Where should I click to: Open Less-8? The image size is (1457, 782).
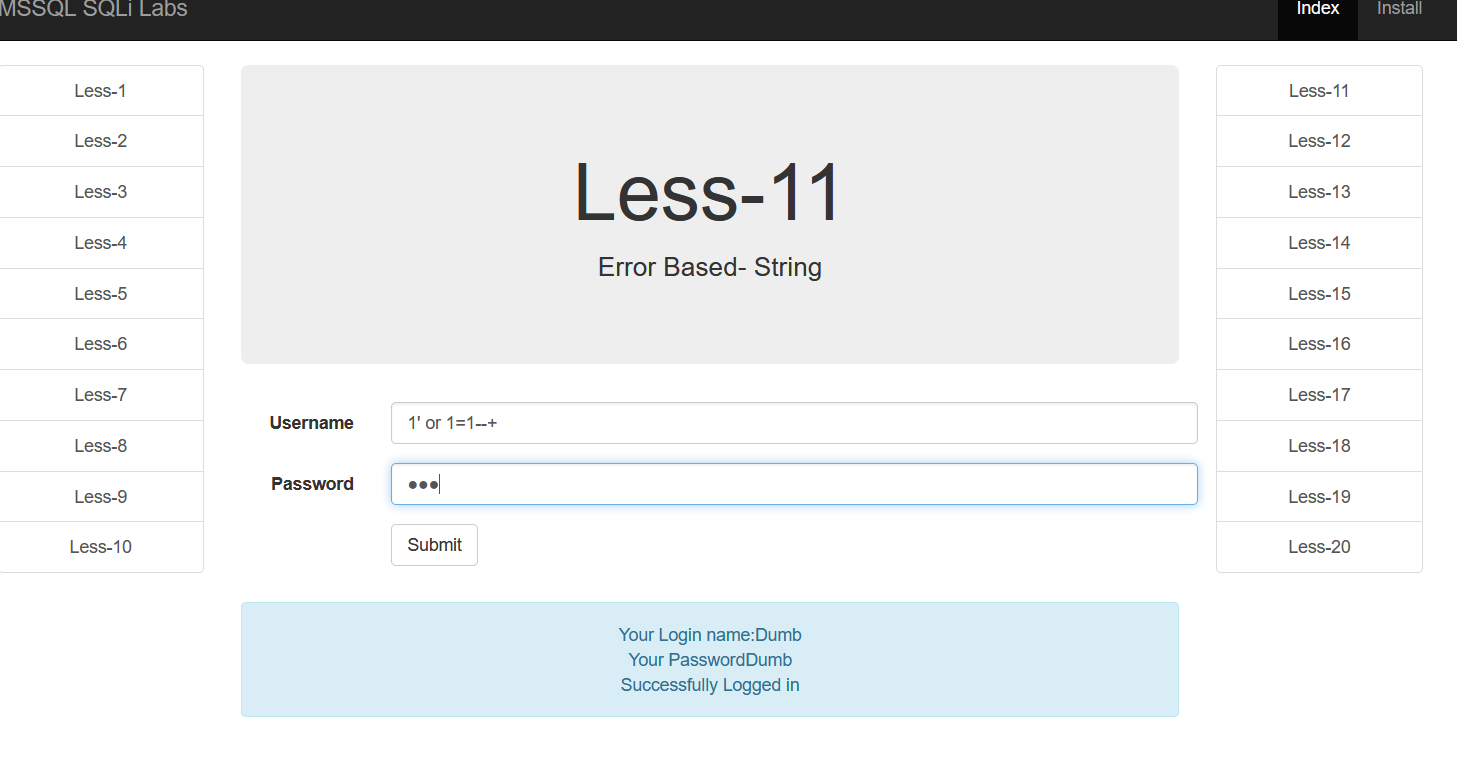[100, 445]
